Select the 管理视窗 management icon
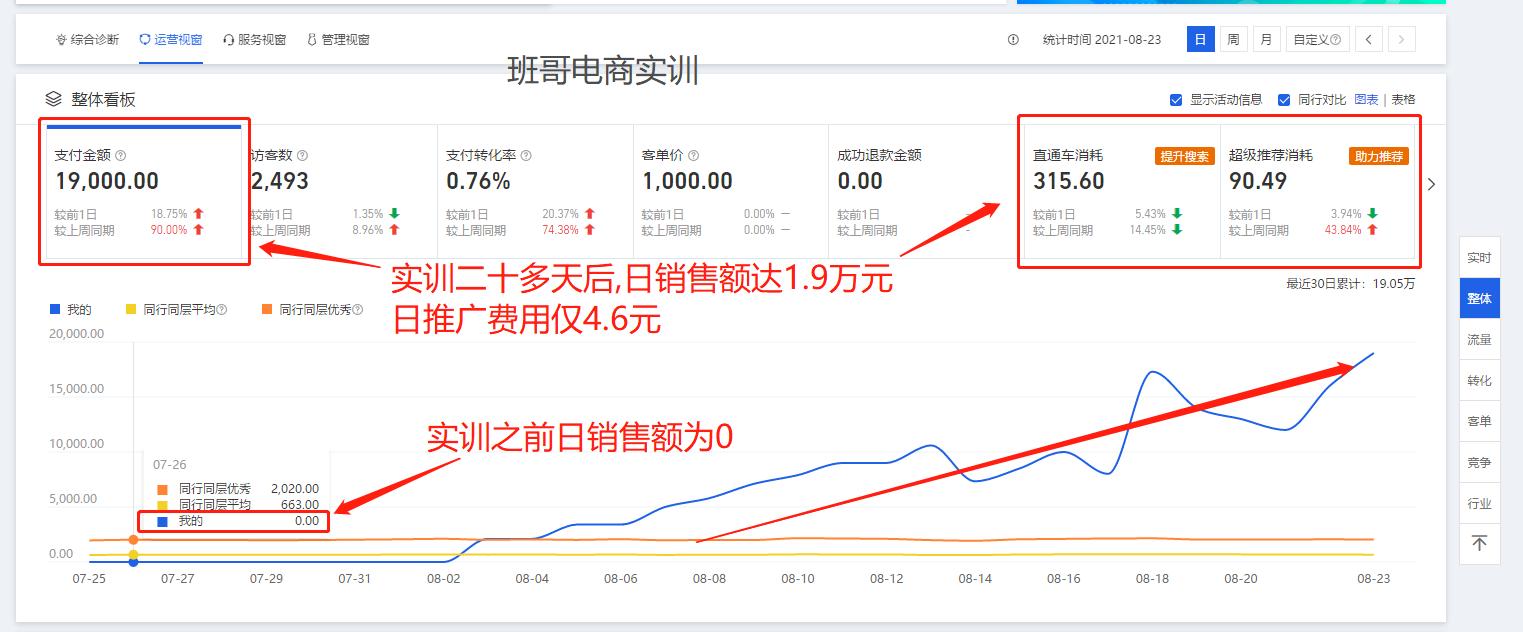The height and width of the screenshot is (632, 1523). coord(312,39)
